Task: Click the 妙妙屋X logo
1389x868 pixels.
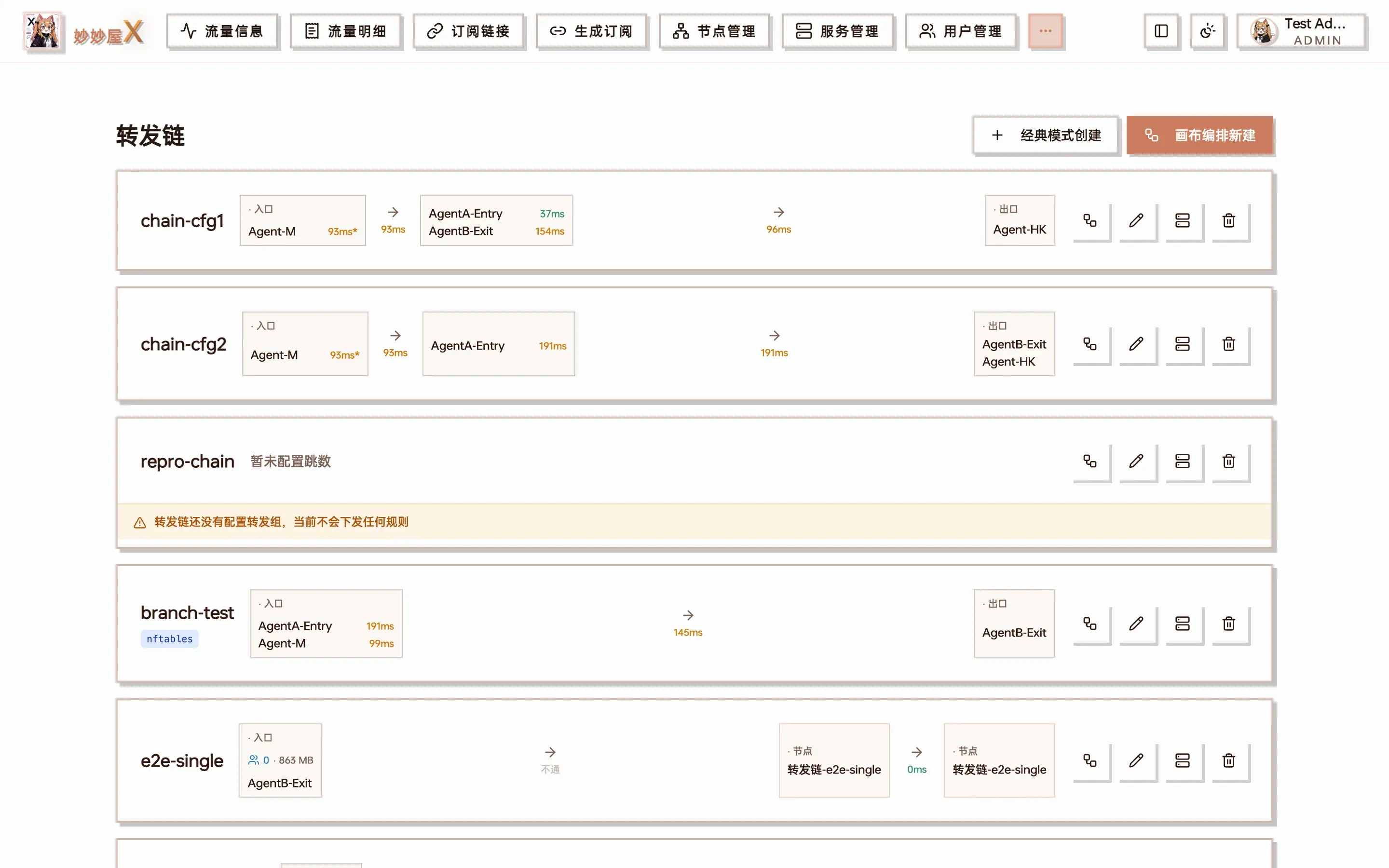Action: tap(83, 31)
